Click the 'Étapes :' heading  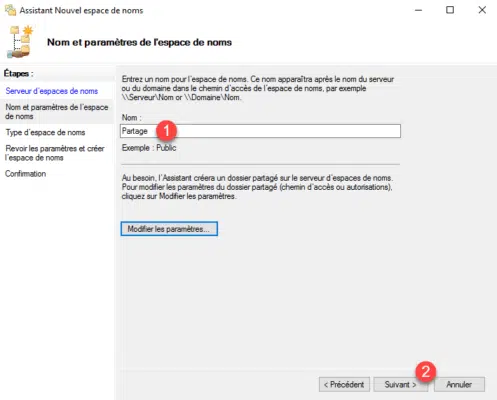(18, 74)
